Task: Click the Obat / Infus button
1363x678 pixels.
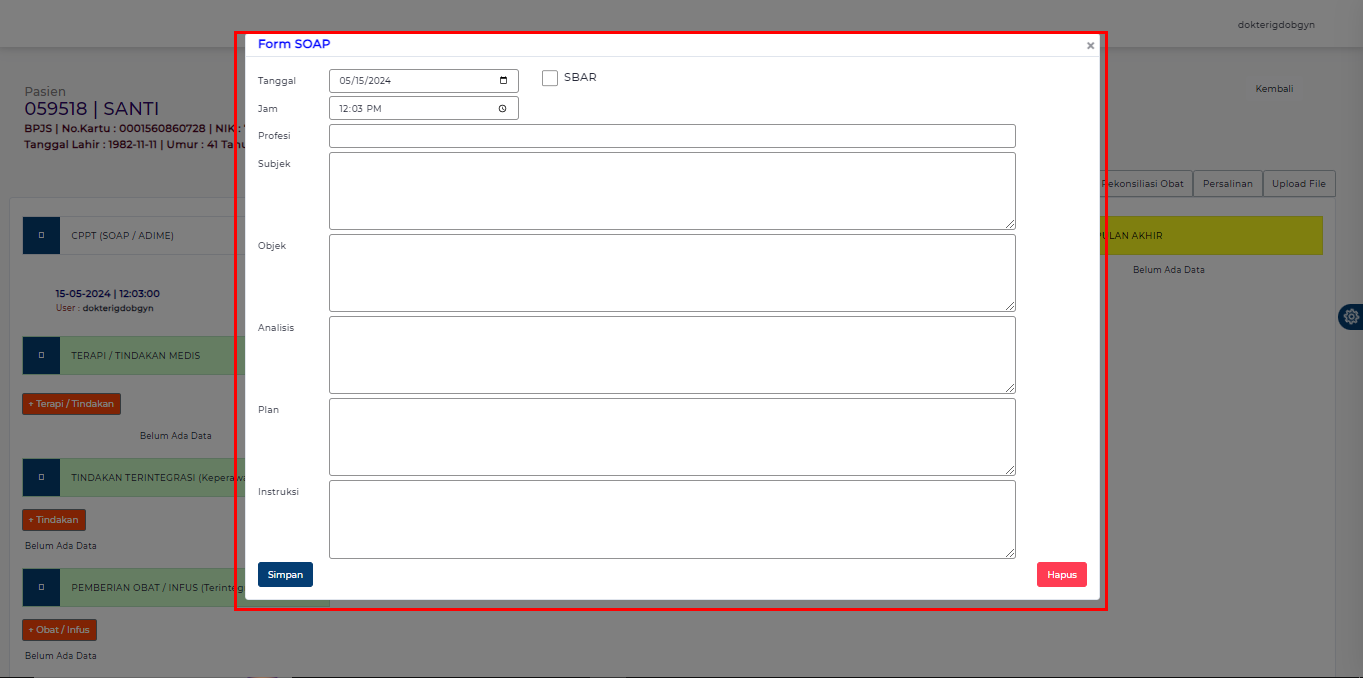Action: point(59,629)
